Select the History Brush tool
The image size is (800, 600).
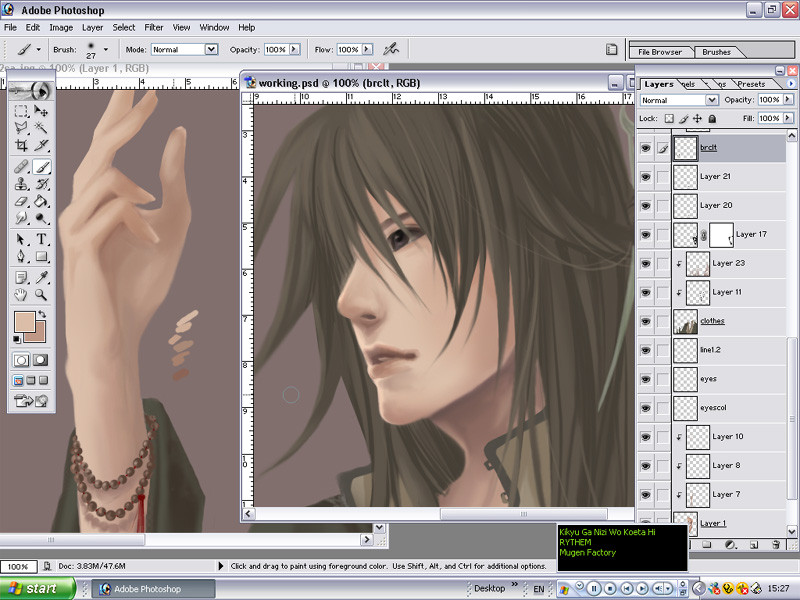click(41, 184)
